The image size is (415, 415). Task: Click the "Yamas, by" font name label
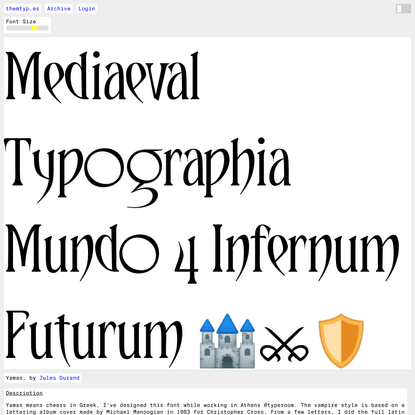click(21, 378)
